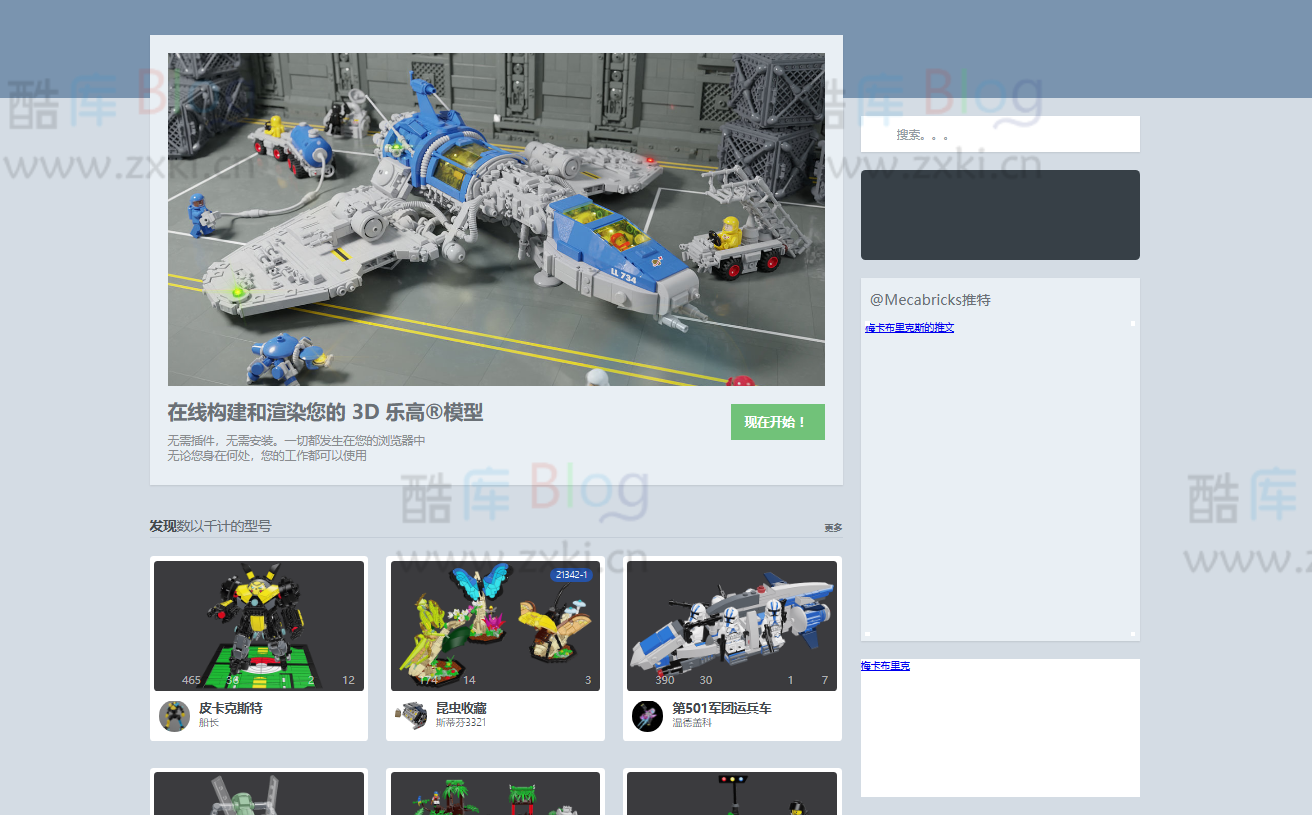Click inside the 搜索 search box
The image size is (1312, 815).
(x=1000, y=133)
